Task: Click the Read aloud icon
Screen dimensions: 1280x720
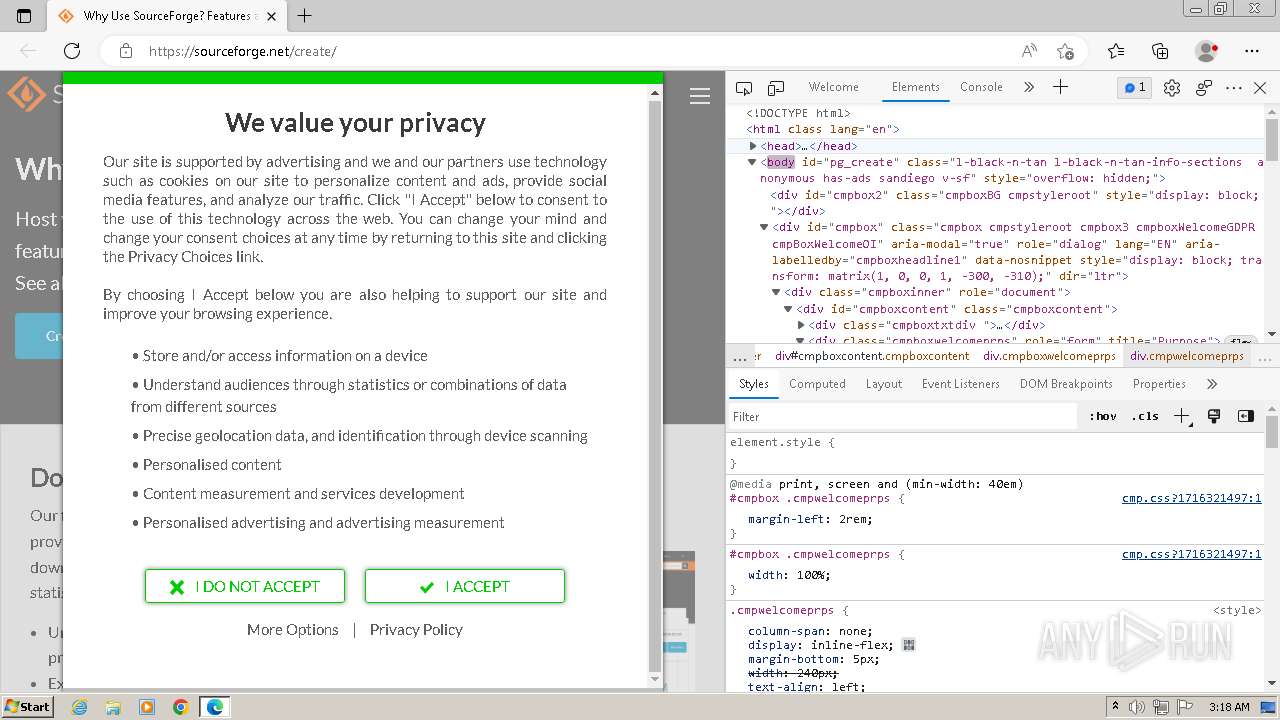Action: 1029,51
